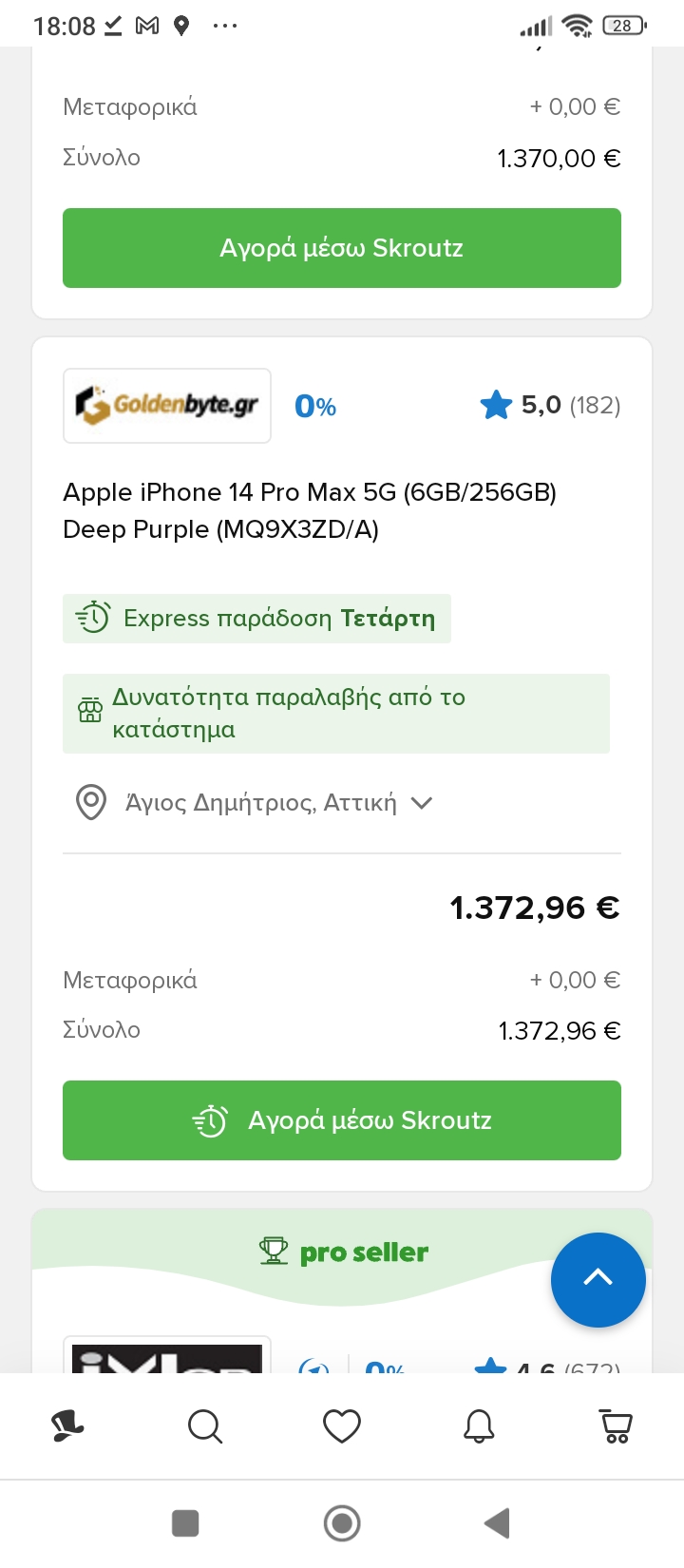Expand the Άγιος Δημήτριος location dropdown

(x=421, y=803)
